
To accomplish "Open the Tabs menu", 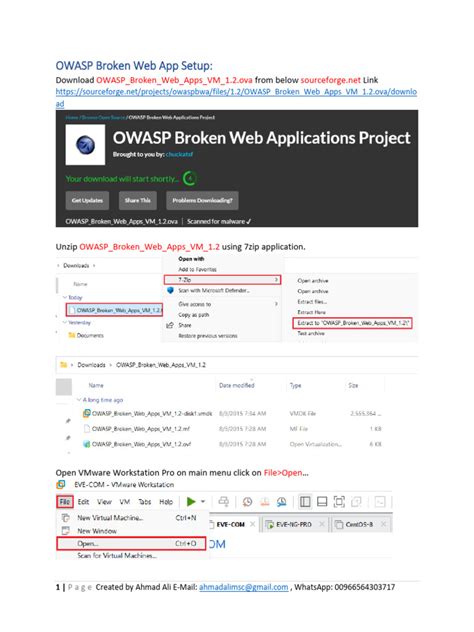I will [145, 502].
